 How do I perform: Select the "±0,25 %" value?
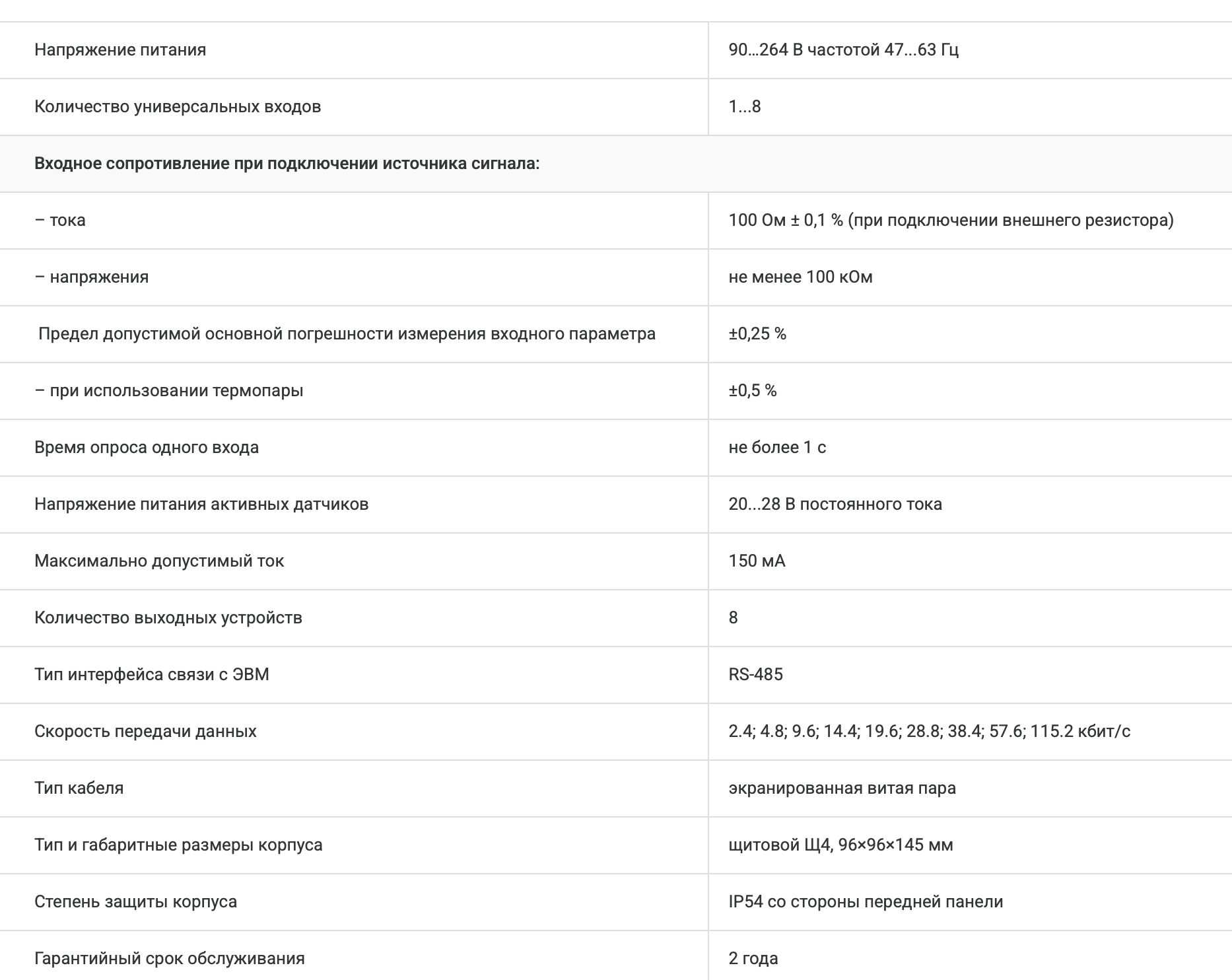pyautogui.click(x=757, y=334)
